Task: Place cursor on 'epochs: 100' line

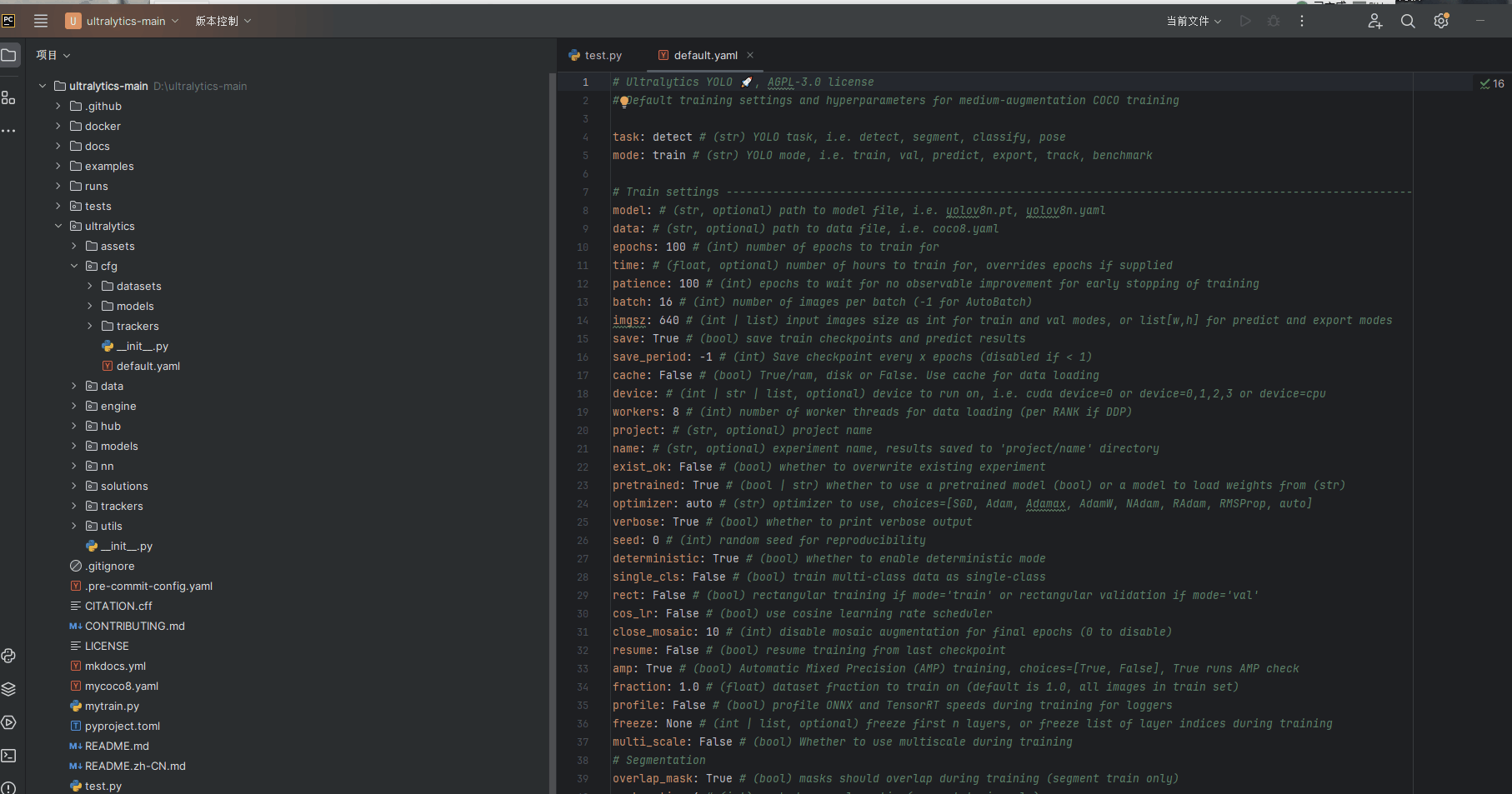Action: (649, 247)
